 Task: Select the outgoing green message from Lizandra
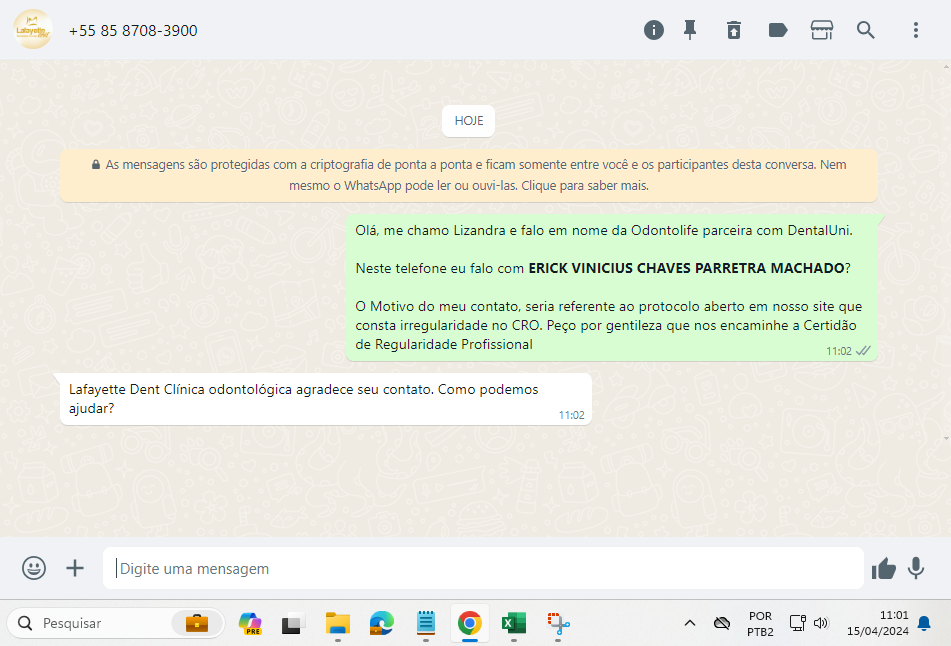pos(611,288)
